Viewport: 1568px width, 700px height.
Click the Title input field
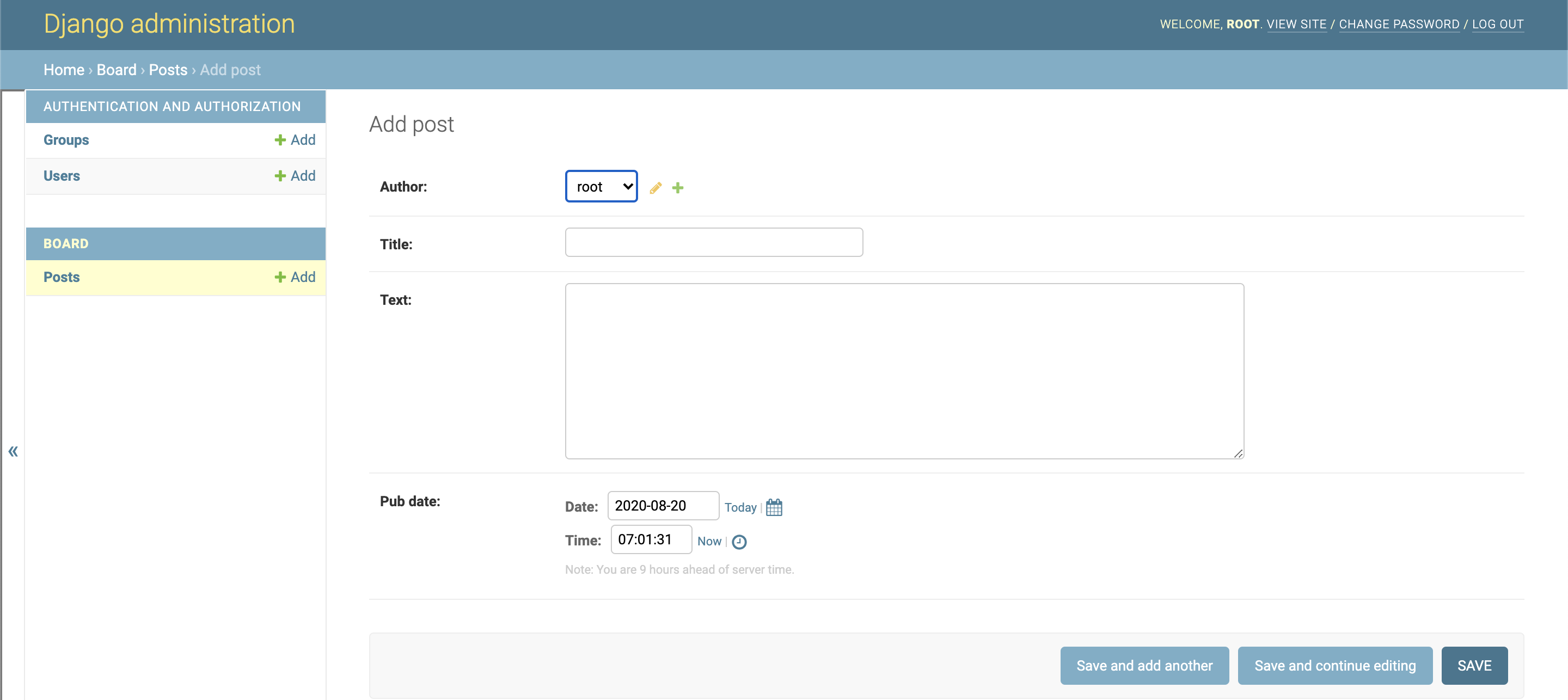point(713,242)
